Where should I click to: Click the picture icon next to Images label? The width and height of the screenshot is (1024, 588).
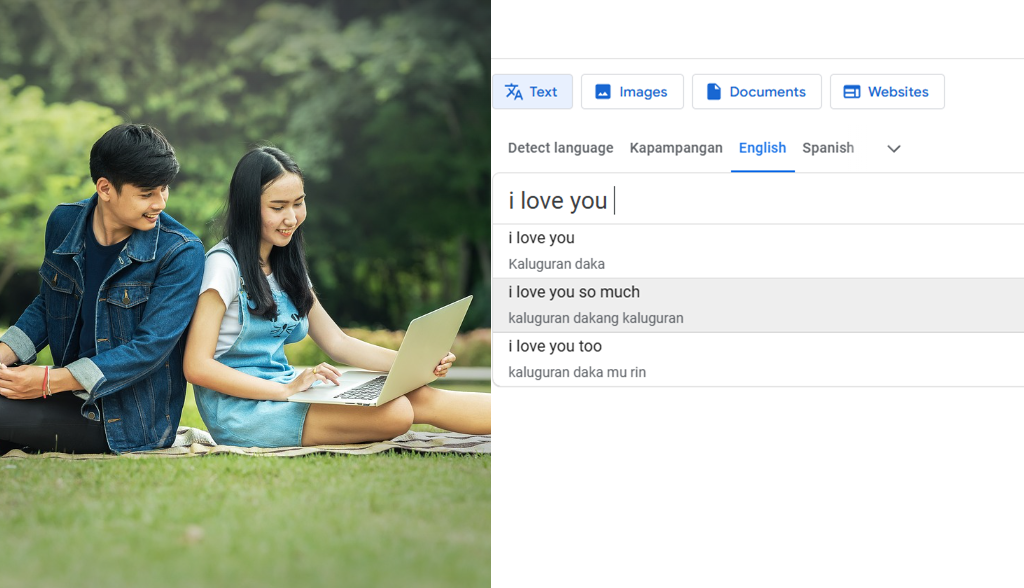pos(602,91)
